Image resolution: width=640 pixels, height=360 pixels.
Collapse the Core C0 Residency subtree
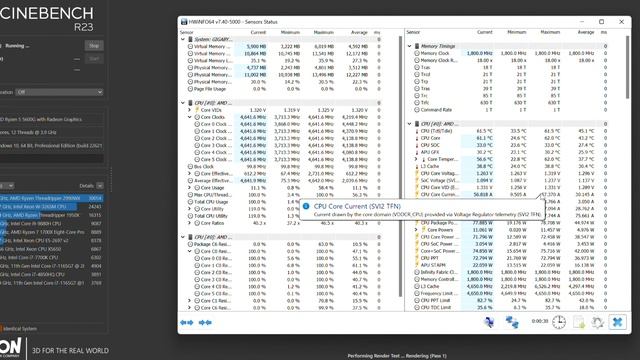tap(189, 251)
